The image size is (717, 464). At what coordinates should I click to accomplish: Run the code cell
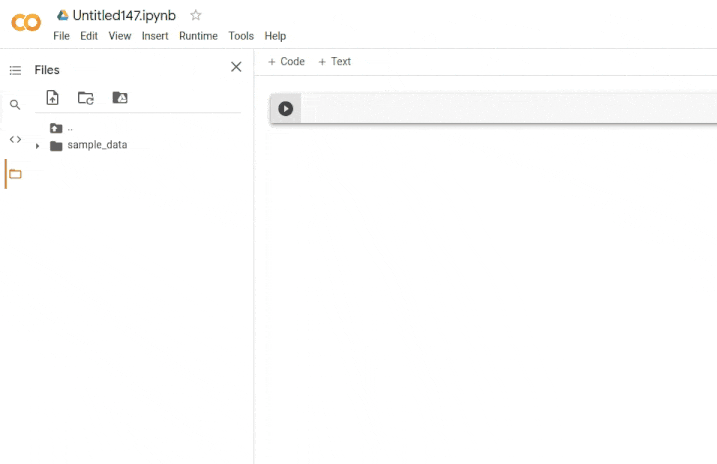point(286,109)
